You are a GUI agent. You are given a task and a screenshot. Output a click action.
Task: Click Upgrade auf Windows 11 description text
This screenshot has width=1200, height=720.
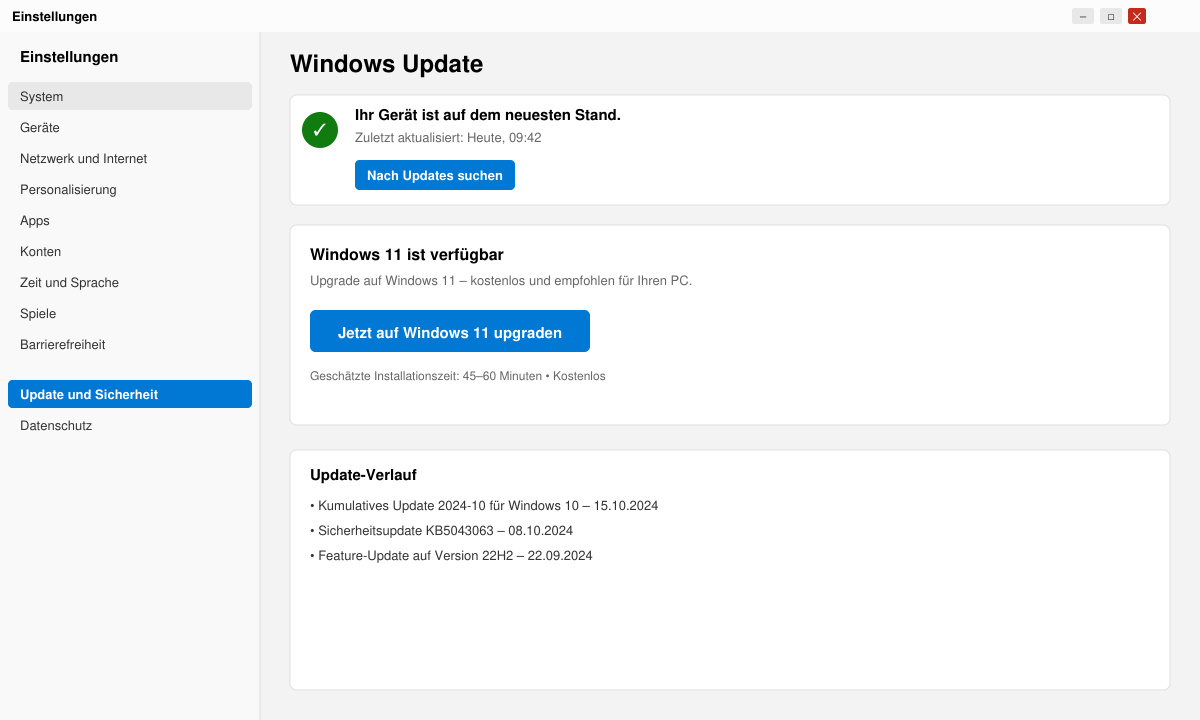tap(501, 281)
